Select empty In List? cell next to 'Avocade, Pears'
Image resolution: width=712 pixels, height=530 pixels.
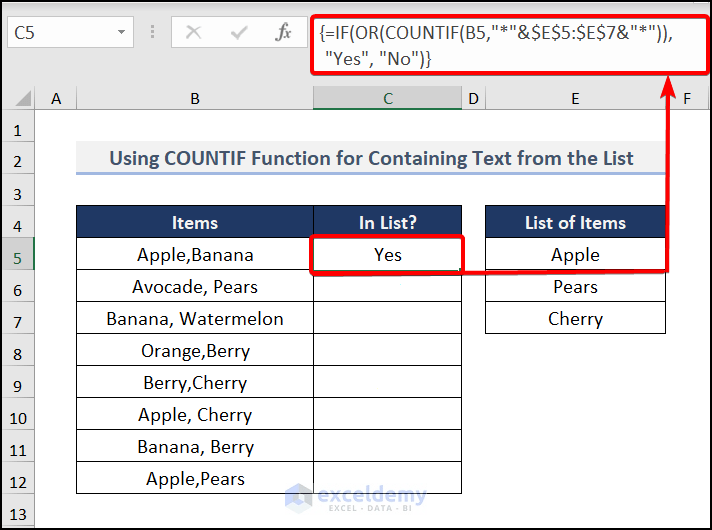387,286
